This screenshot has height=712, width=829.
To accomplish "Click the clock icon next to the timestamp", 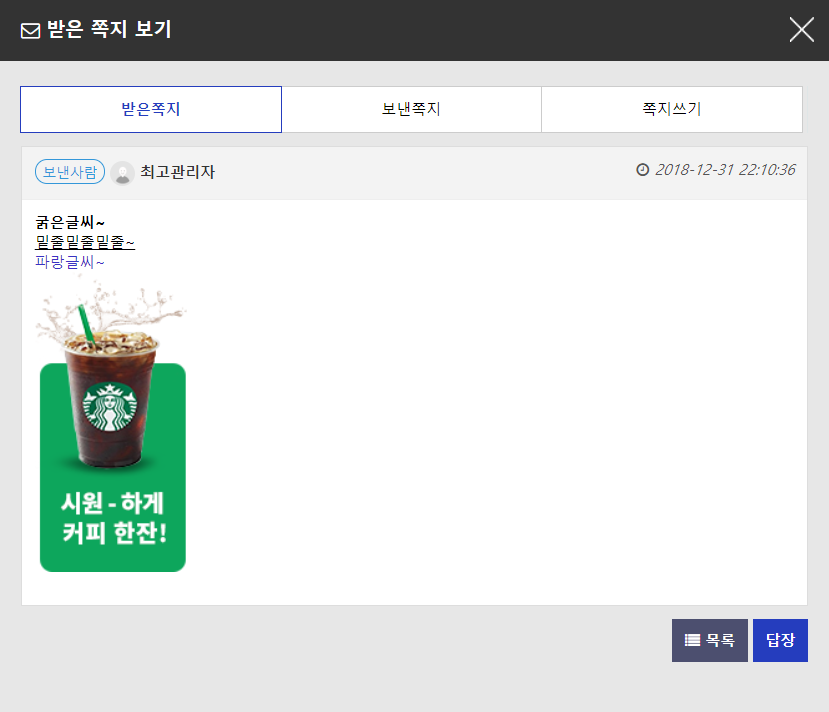I will [643, 171].
